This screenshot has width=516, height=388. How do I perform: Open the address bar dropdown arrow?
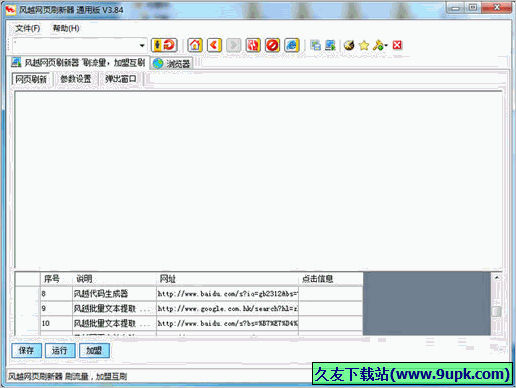click(142, 45)
